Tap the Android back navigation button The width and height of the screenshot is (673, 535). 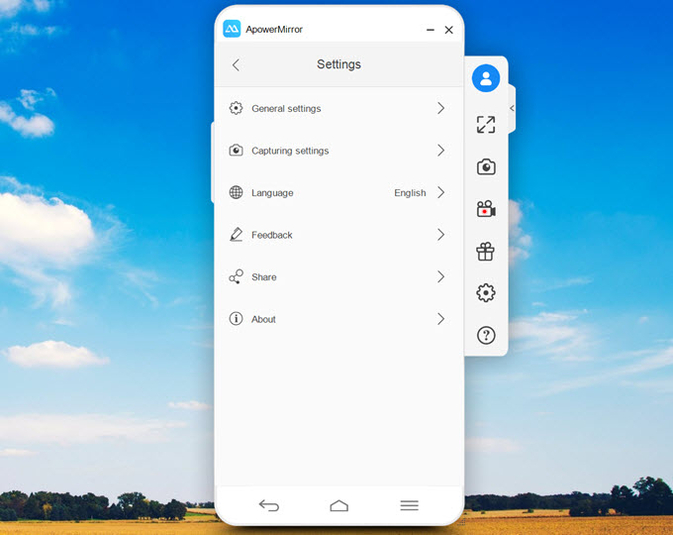click(269, 505)
